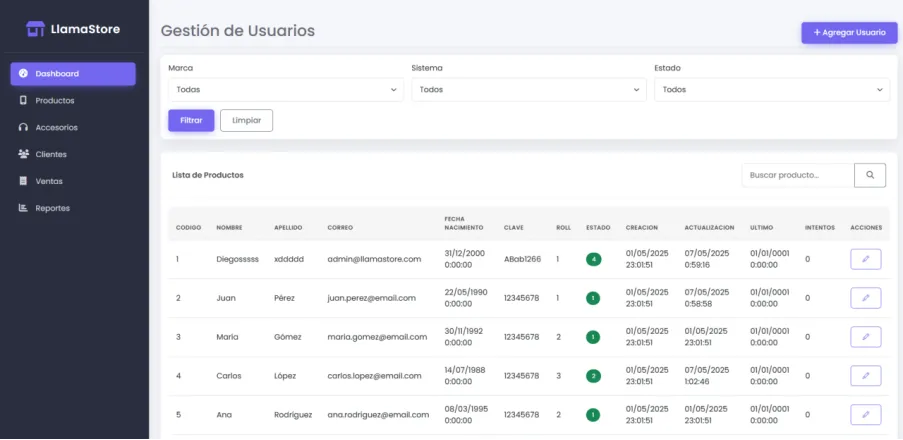The width and height of the screenshot is (903, 440).
Task: Click the ACTUALIZACION column header
Action: 709,227
